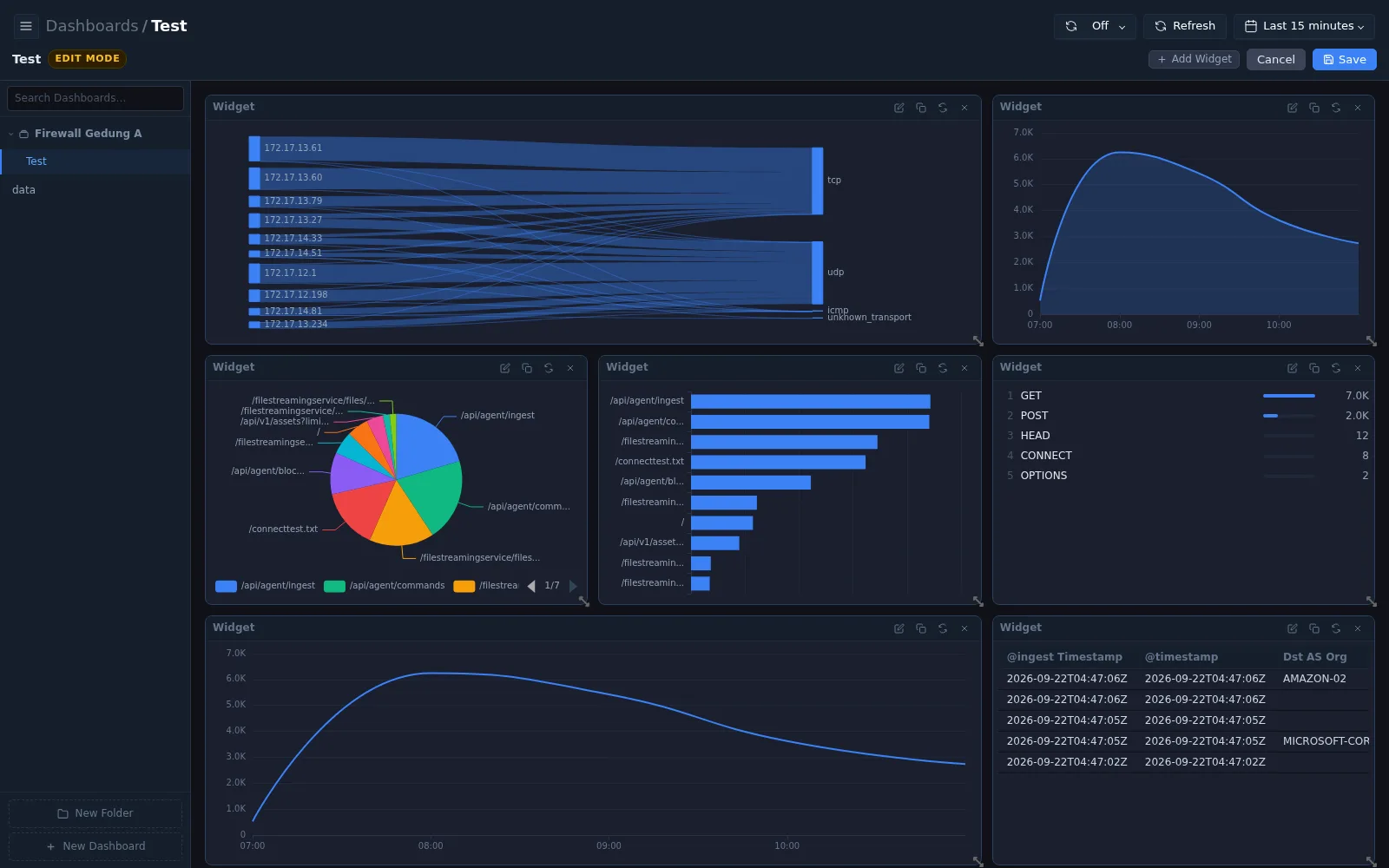Duplicate the horizontal bar chart widget
Viewport: 1389px width, 868px height.
921,368
